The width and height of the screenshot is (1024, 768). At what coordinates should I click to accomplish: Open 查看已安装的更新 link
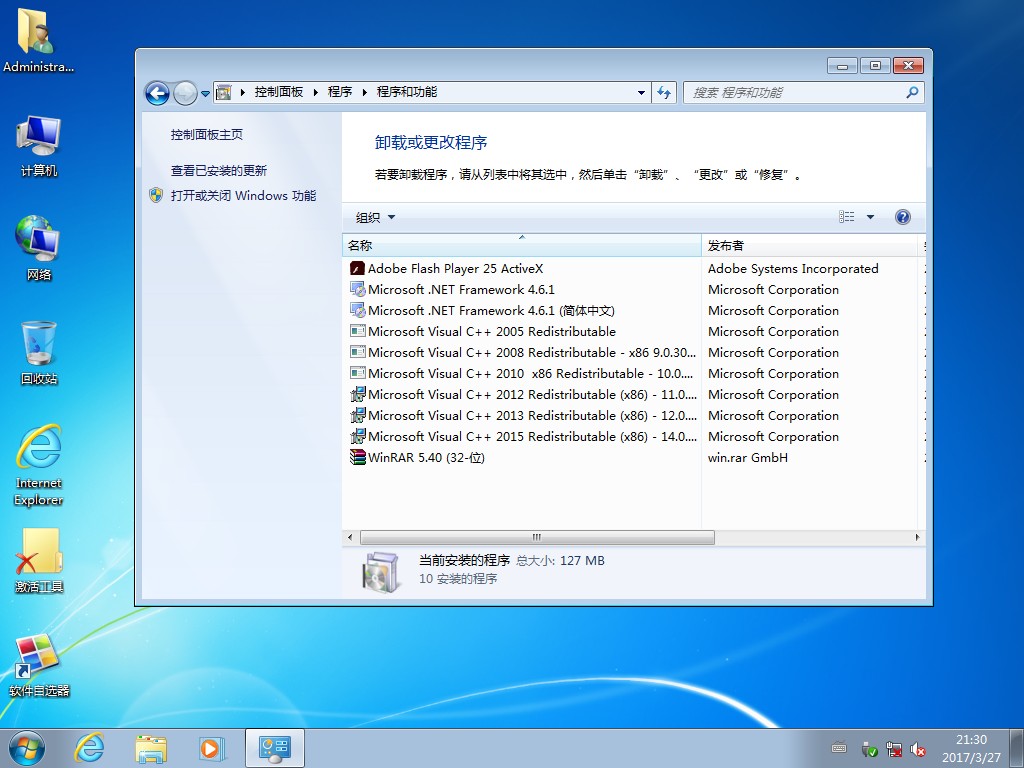point(219,170)
